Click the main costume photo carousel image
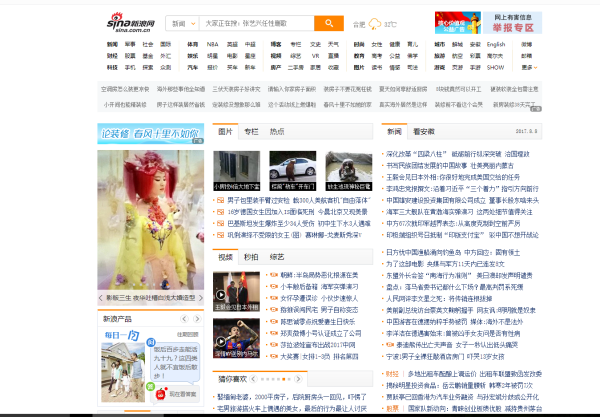Viewport: 600px width, 417px height. [151, 220]
